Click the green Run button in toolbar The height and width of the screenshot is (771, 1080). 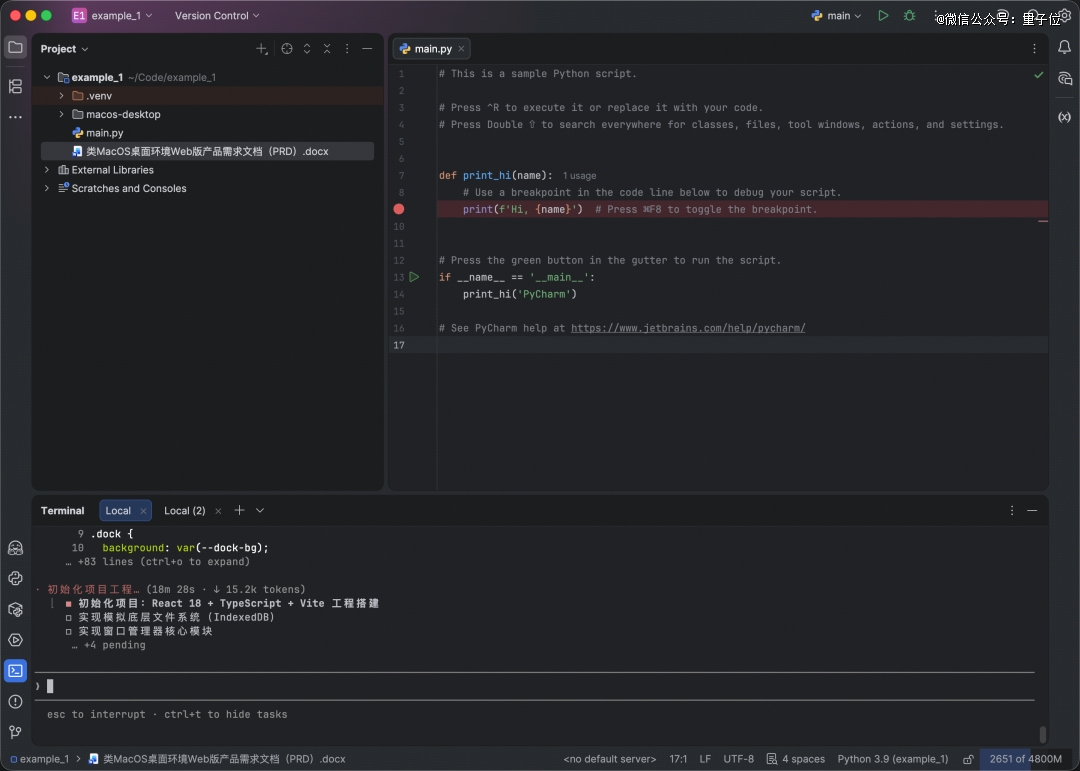[883, 16]
